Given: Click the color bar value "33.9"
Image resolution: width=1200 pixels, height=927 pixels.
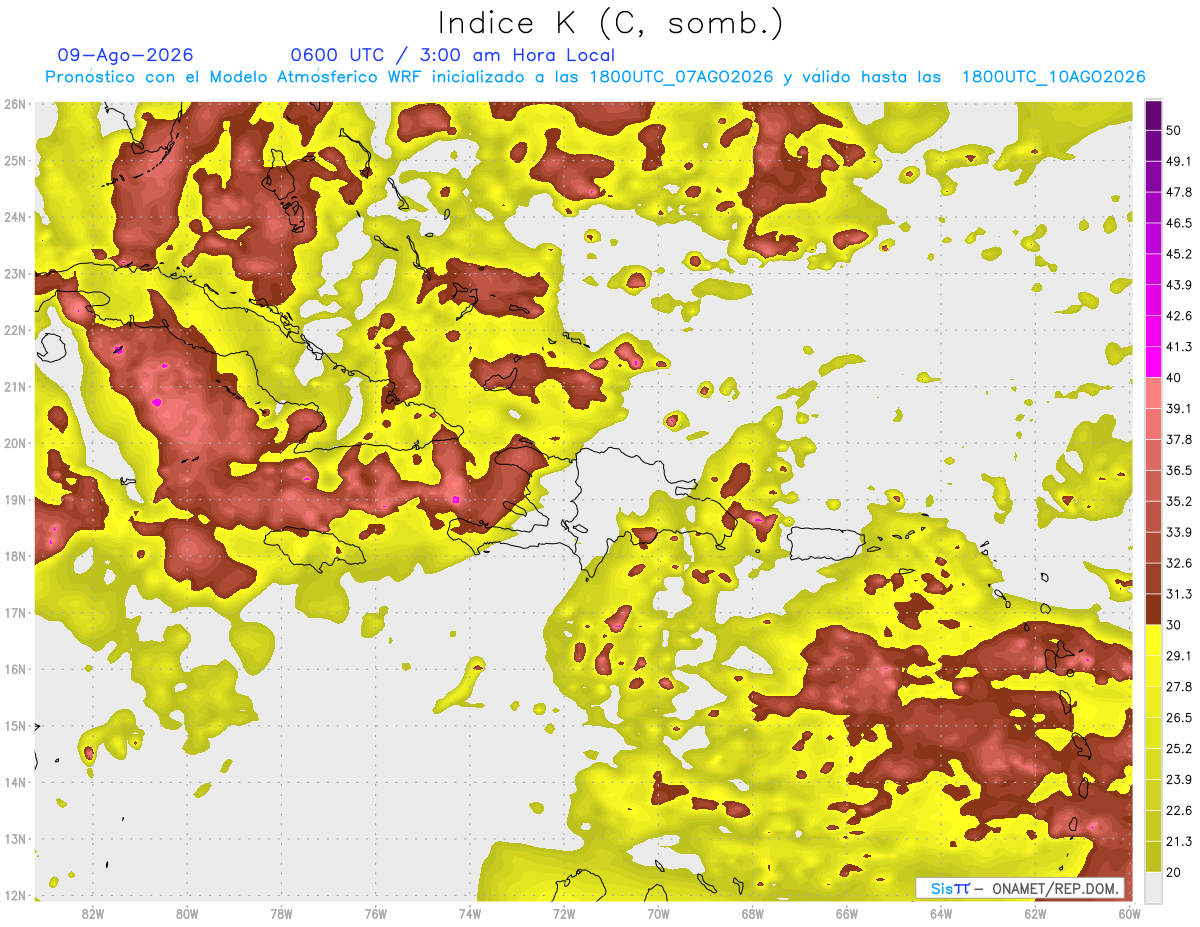Looking at the screenshot, I should (x=1179, y=532).
